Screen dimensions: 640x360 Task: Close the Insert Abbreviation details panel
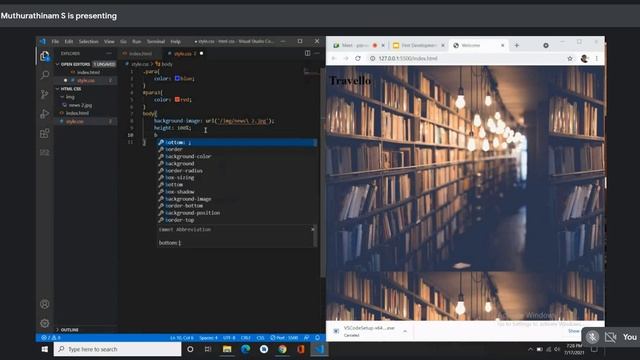coord(313,229)
